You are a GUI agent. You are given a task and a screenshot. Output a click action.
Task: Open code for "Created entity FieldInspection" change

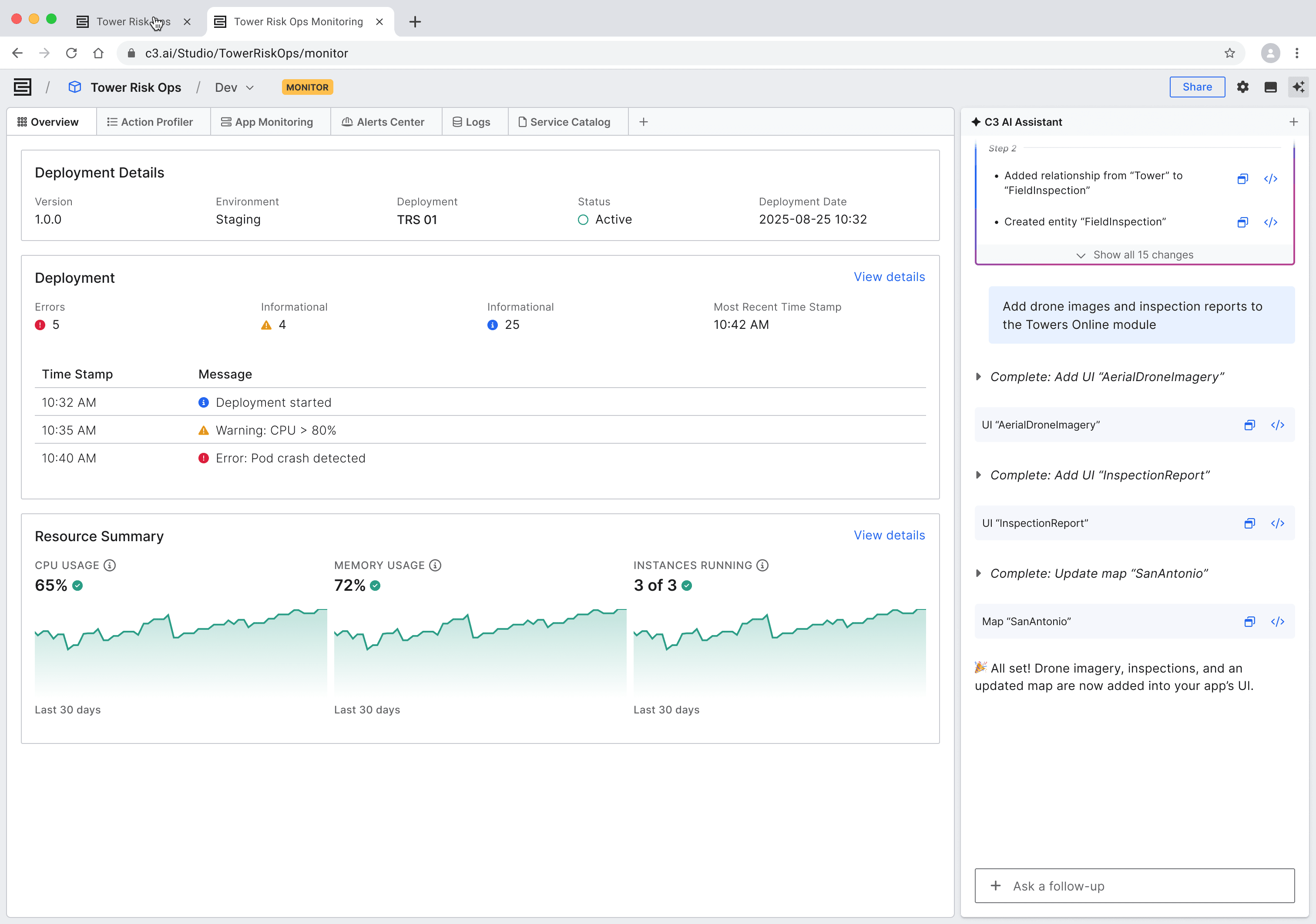pyautogui.click(x=1271, y=222)
